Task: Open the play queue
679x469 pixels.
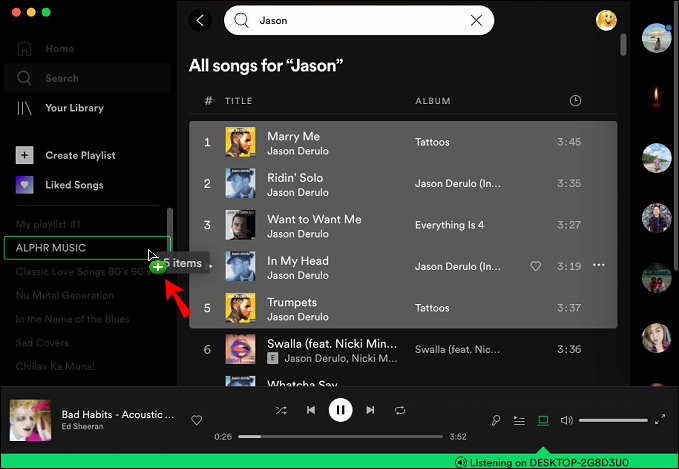Action: [x=520, y=421]
